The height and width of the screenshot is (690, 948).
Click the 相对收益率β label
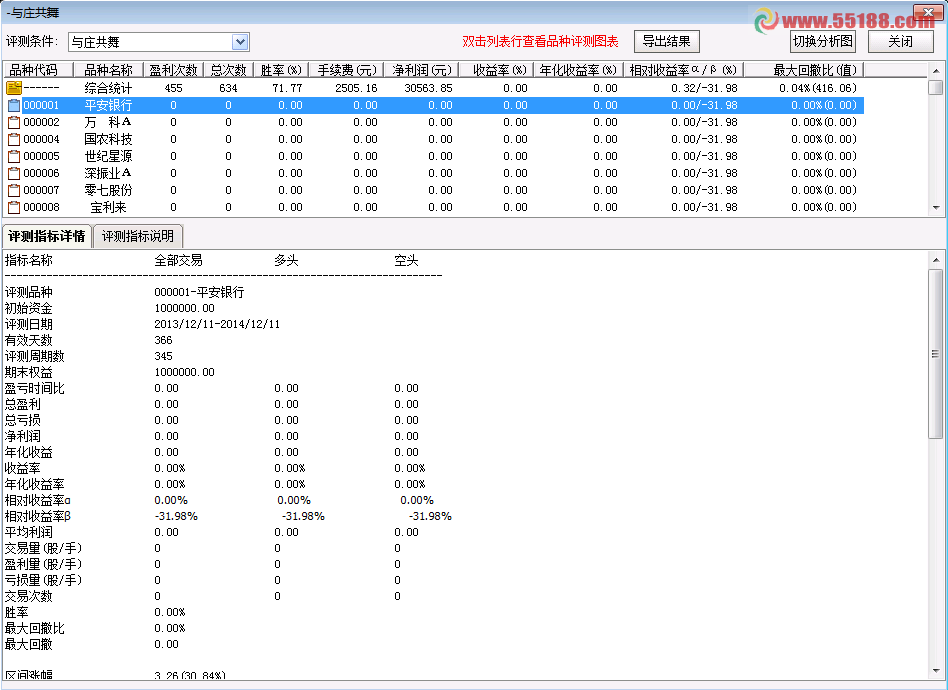point(38,516)
